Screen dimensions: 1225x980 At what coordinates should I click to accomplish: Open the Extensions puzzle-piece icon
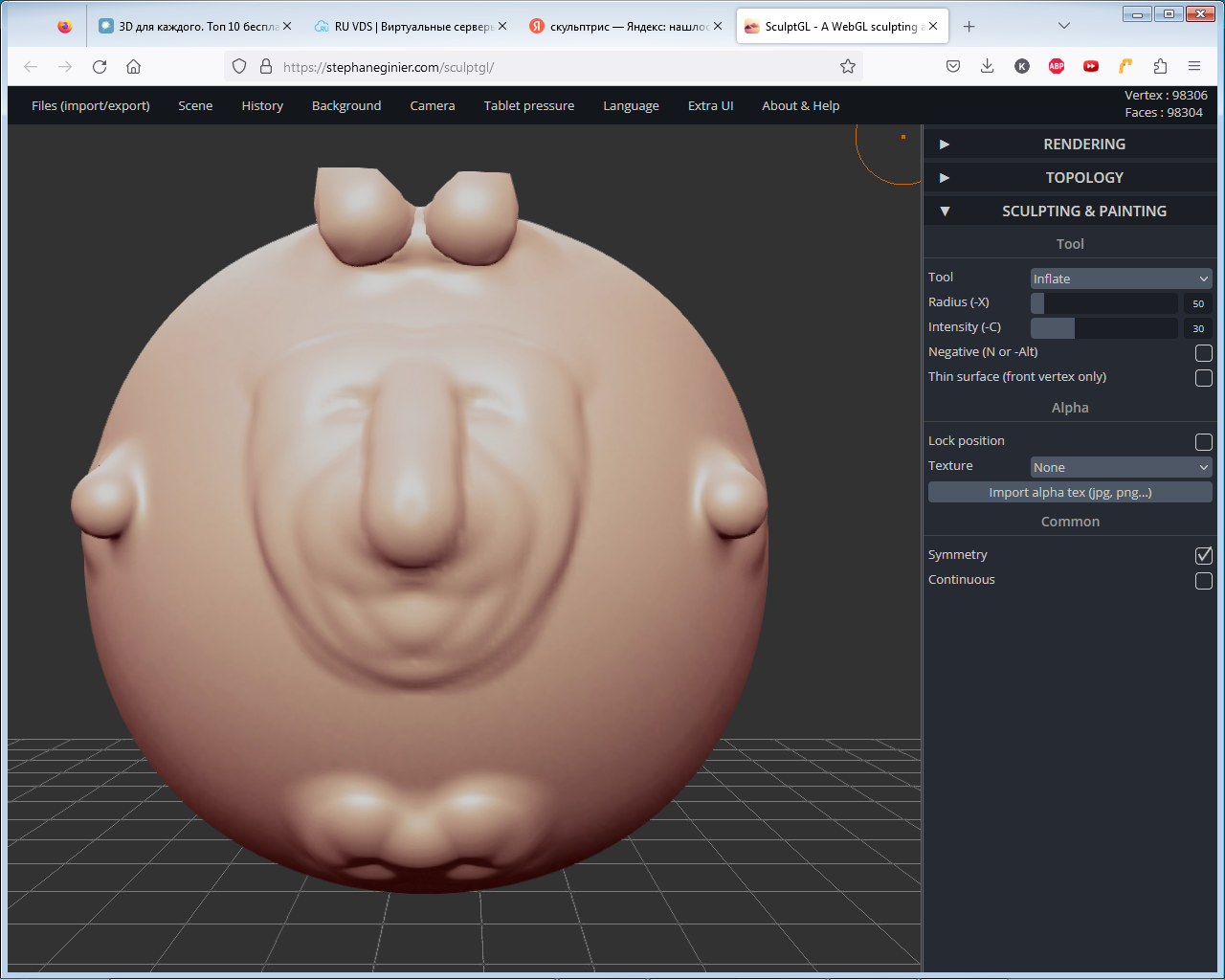1160,66
